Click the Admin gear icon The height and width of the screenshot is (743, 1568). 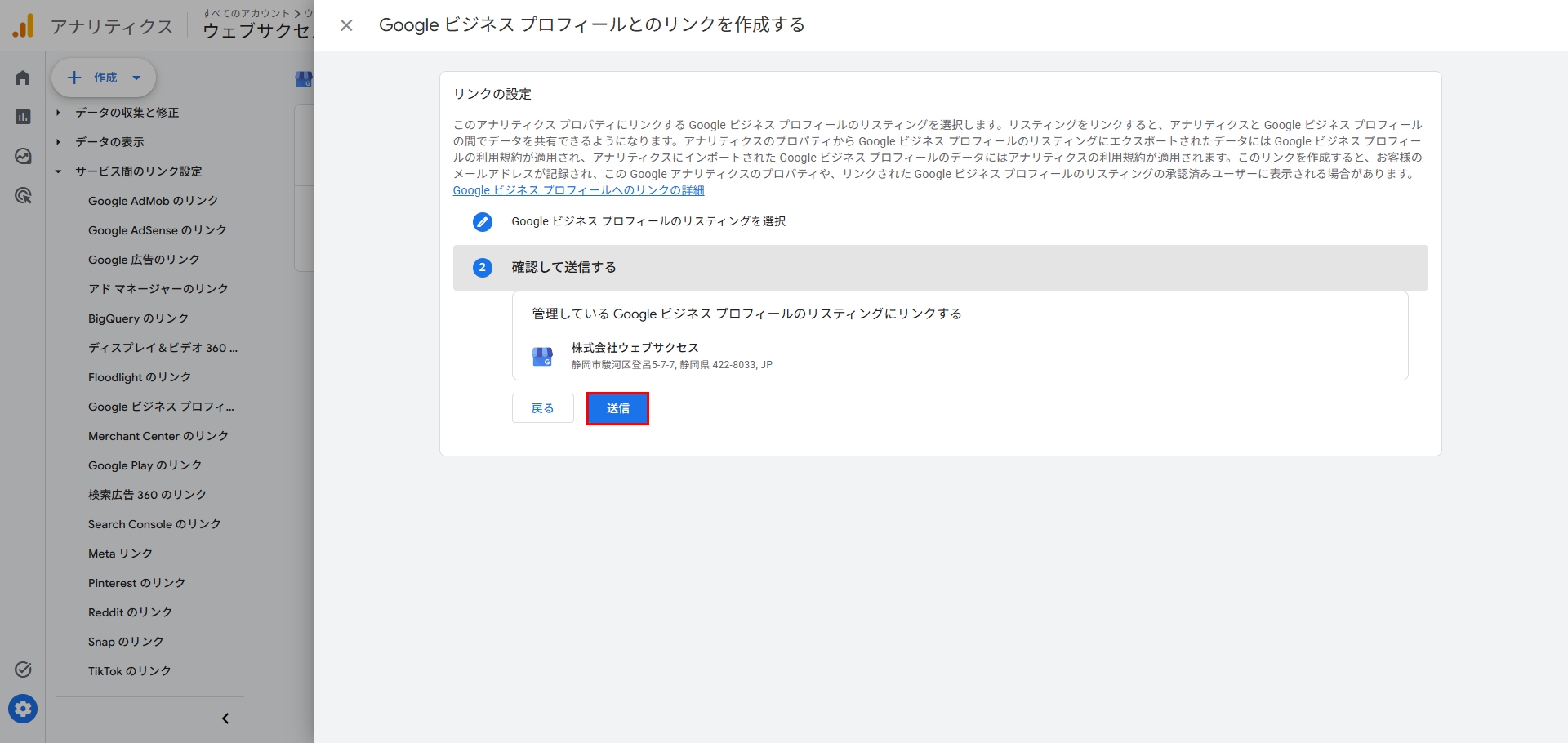23,709
